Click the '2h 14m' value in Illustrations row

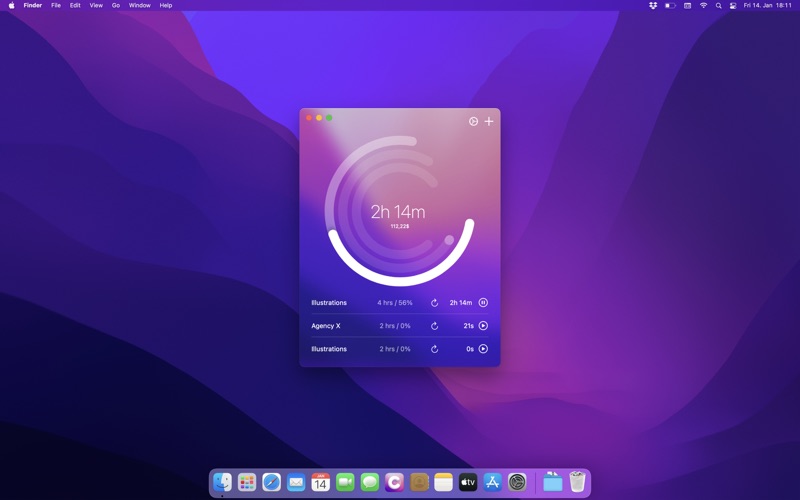pyautogui.click(x=461, y=303)
